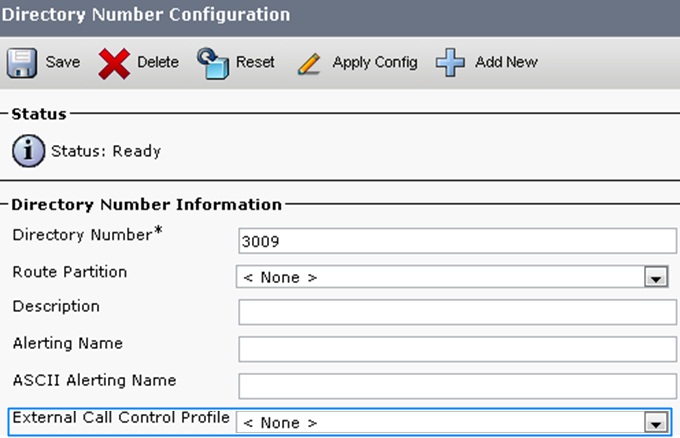The width and height of the screenshot is (680, 438).
Task: Focus the Alerting Name text field
Action: click(x=457, y=349)
